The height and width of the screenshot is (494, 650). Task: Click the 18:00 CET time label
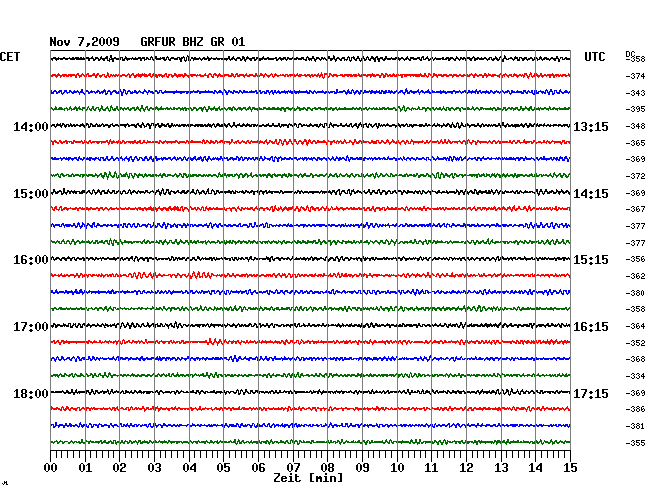click(x=31, y=393)
